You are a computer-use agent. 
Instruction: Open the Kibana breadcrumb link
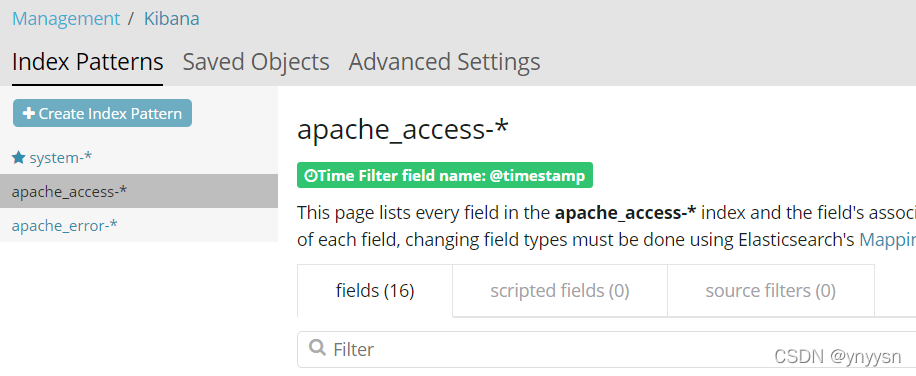tap(172, 19)
